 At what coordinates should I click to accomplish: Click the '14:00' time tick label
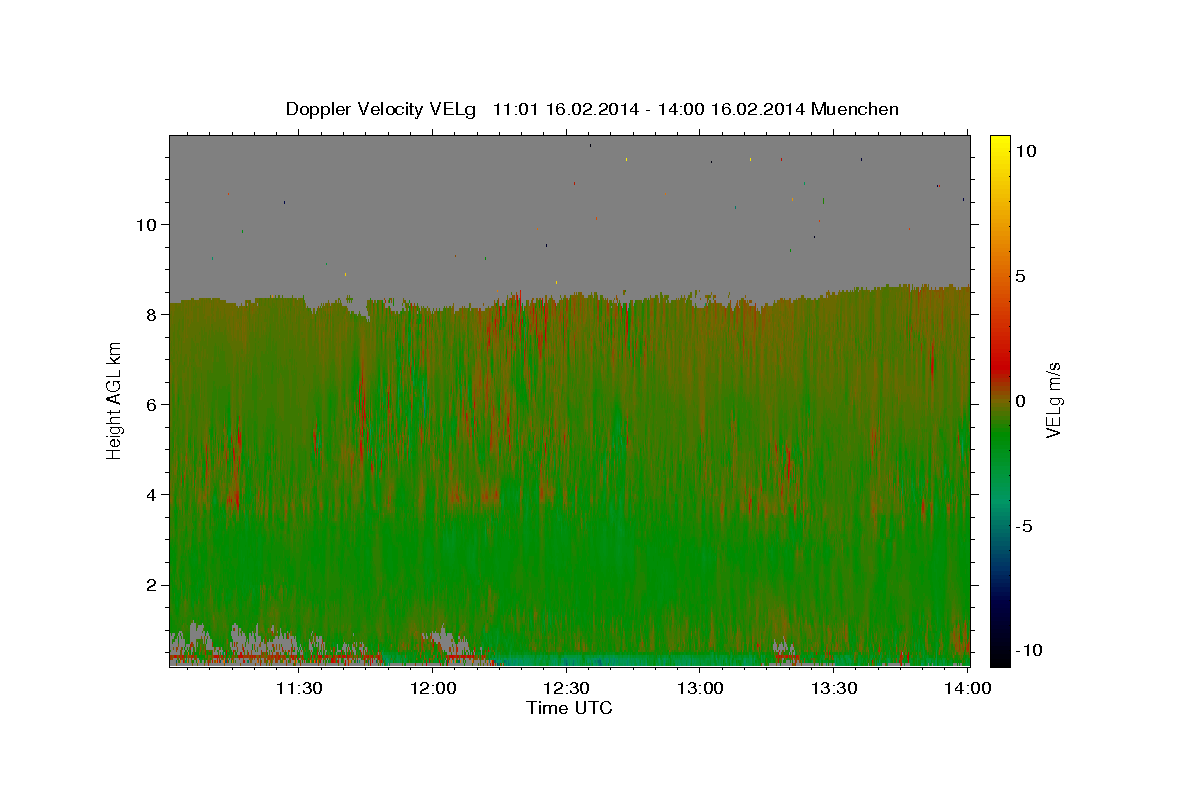(x=968, y=688)
